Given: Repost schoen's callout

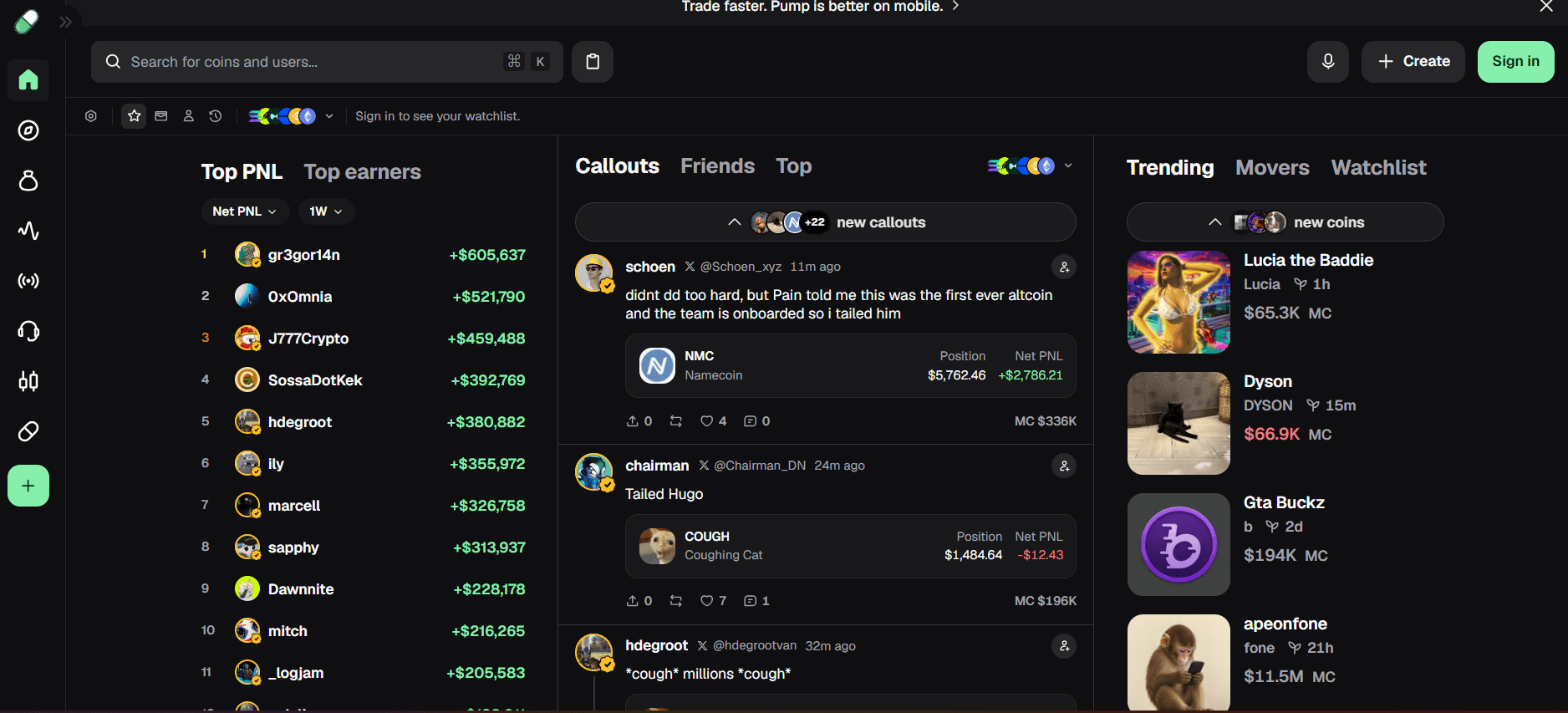Looking at the screenshot, I should (x=676, y=421).
